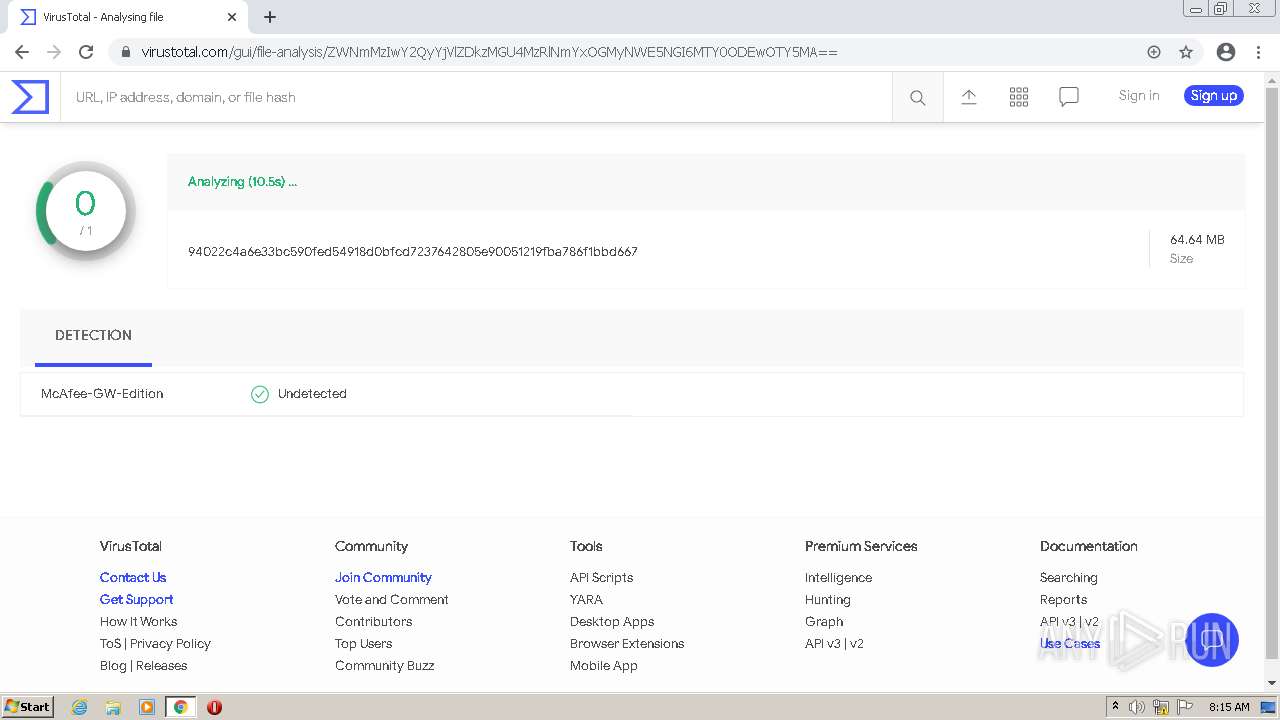
Task: Open the Releases link in footer
Action: pyautogui.click(x=161, y=666)
